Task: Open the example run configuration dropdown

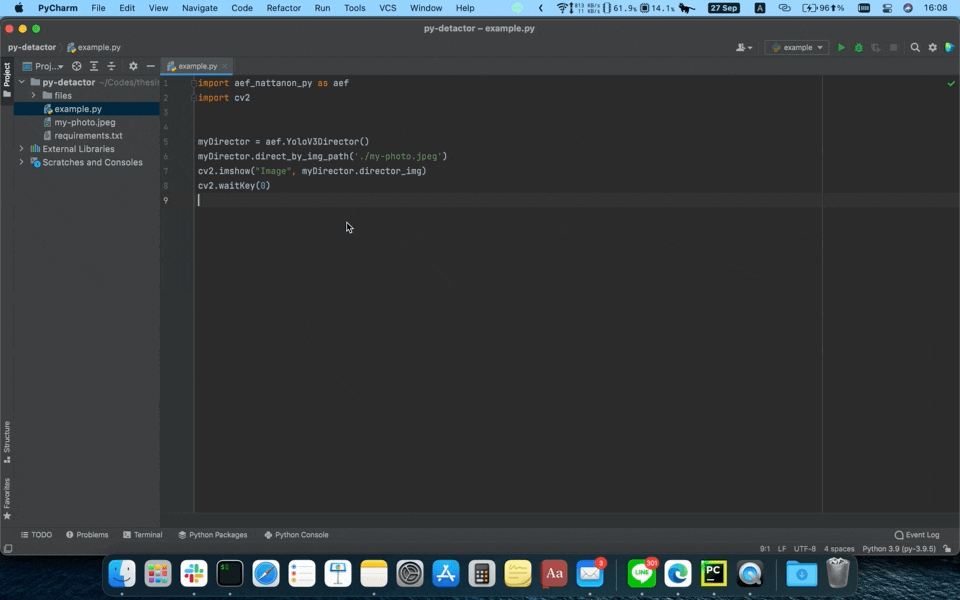Action: point(797,47)
